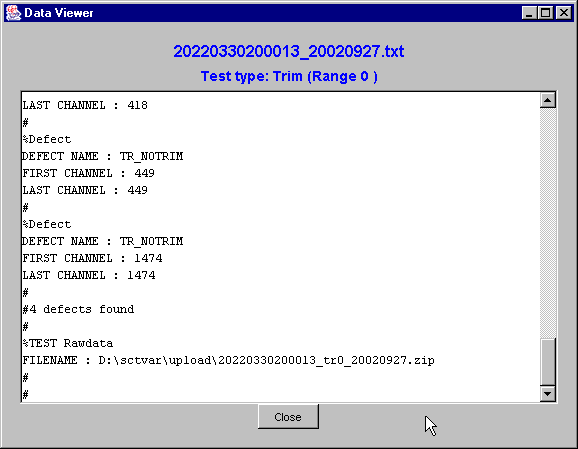Click the '%TEST Rawdata' line

(x=67, y=343)
